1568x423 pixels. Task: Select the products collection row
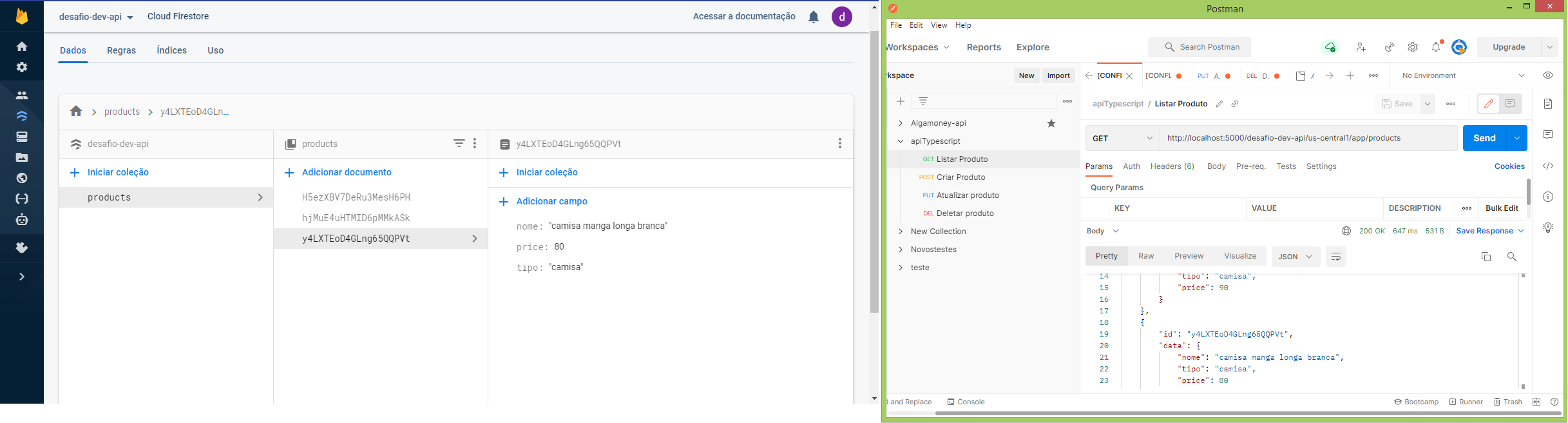(166, 197)
